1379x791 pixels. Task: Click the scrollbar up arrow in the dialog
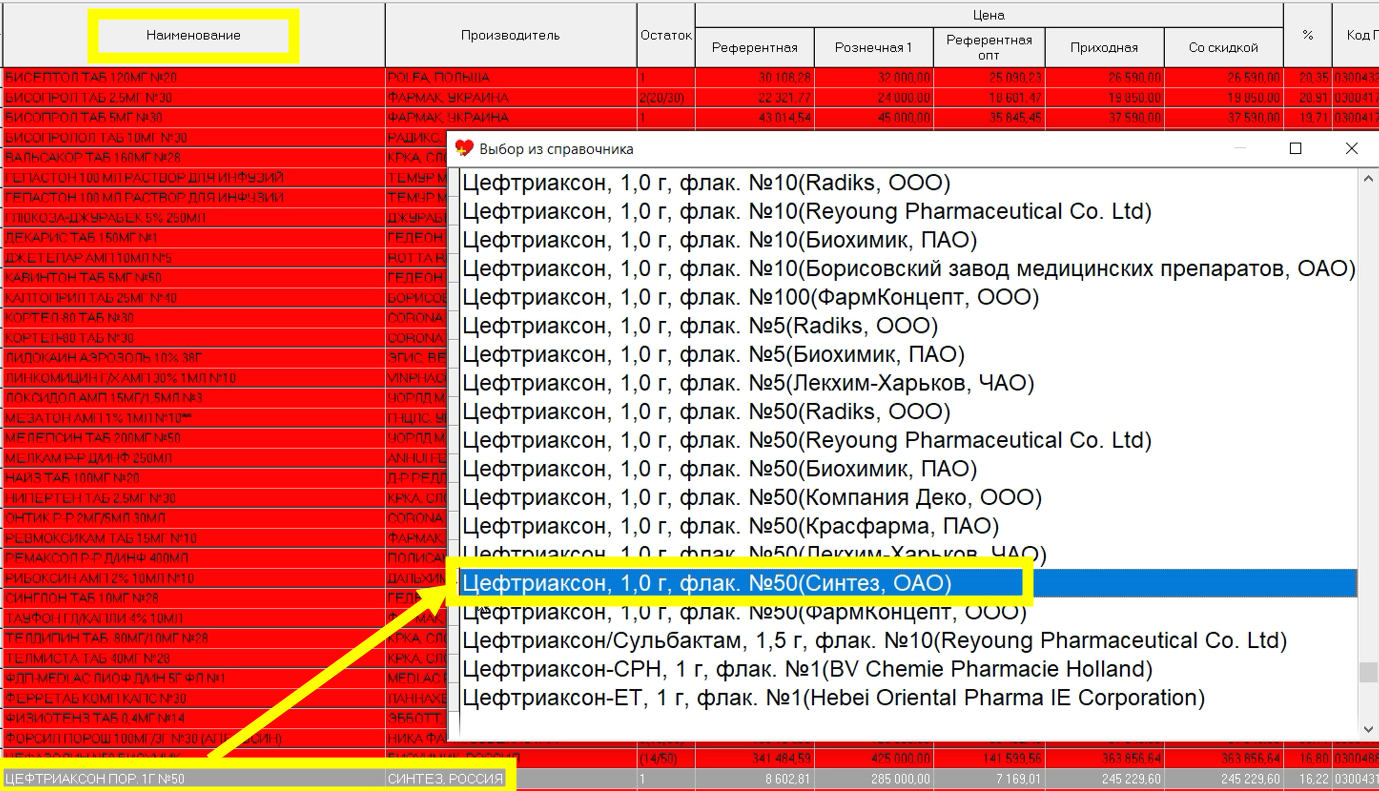click(1368, 180)
